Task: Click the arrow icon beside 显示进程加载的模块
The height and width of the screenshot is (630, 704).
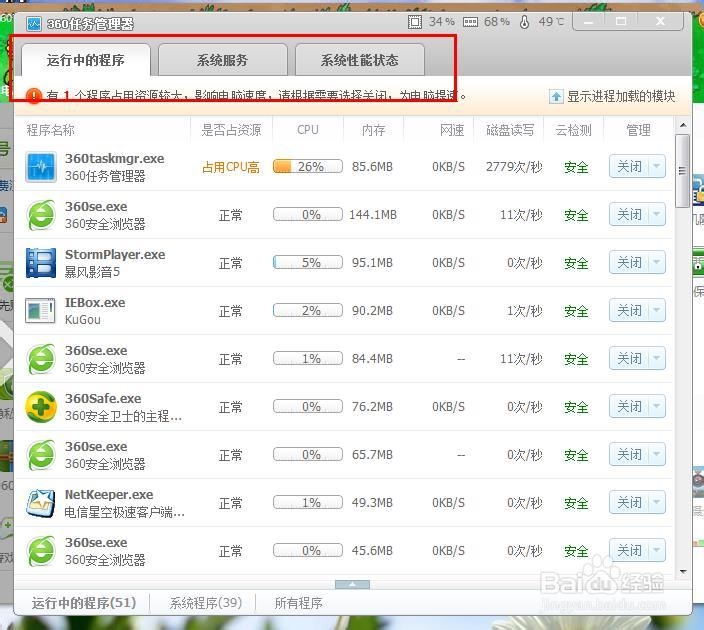Action: click(556, 96)
